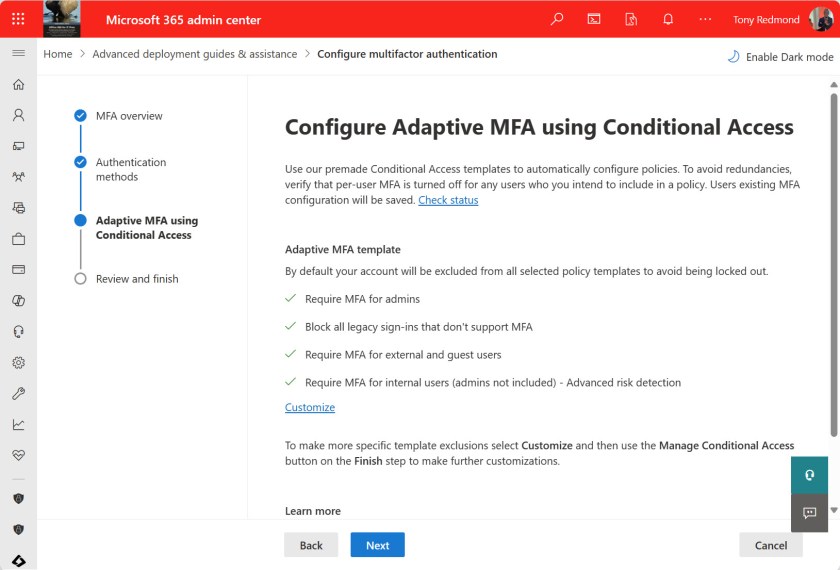Click 'Block all legacy sign-ins' policy text

pyautogui.click(x=418, y=327)
